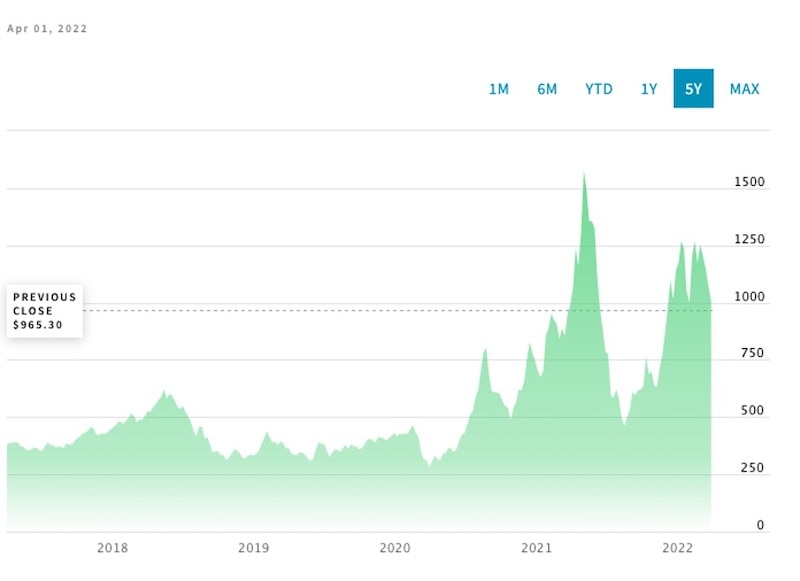Click the 1500 y-axis price label

coord(748,183)
